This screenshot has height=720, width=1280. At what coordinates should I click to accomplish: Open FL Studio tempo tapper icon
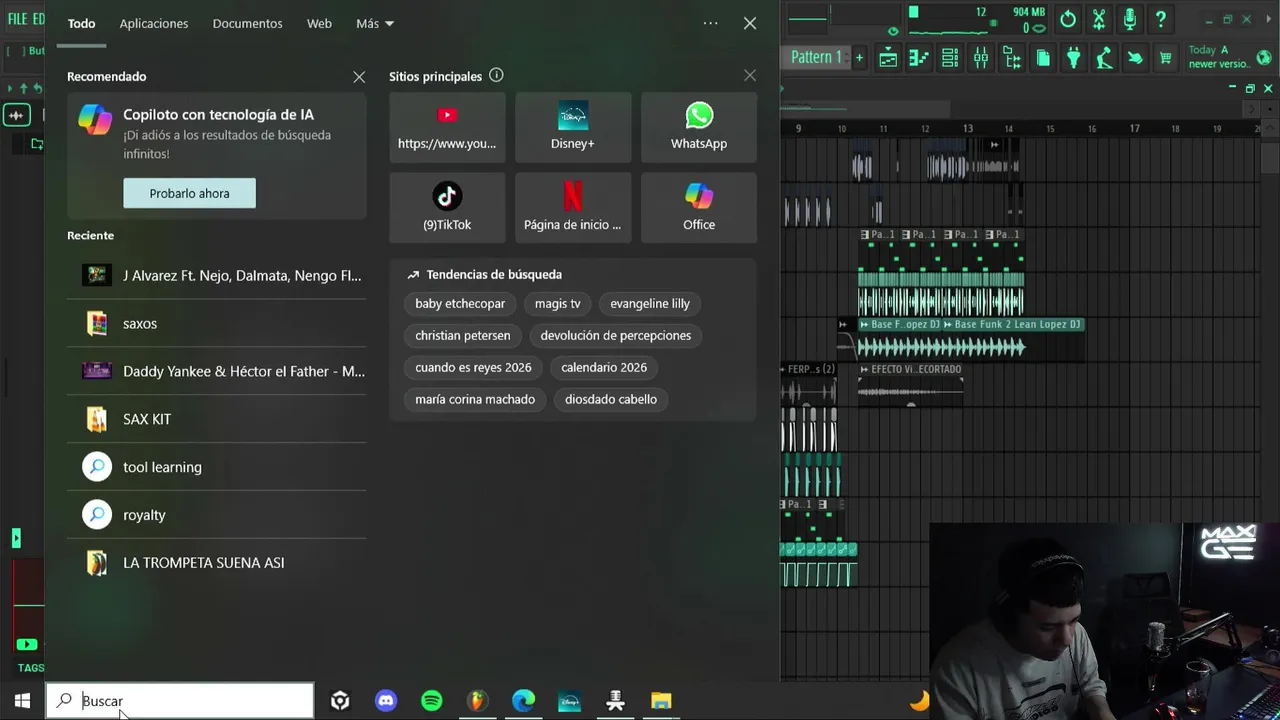pyautogui.click(x=1104, y=58)
